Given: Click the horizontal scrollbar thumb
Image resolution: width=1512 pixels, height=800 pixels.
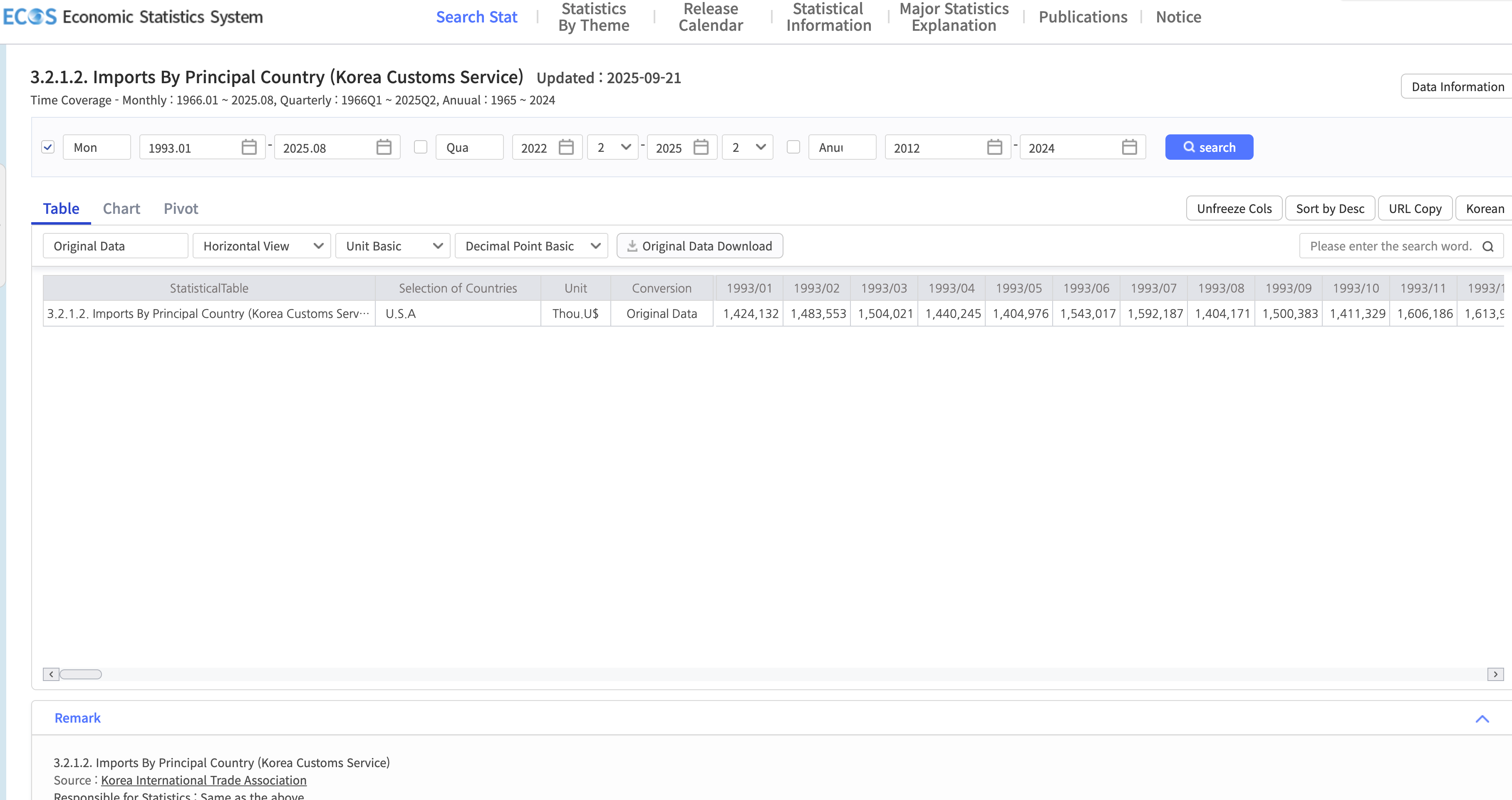Looking at the screenshot, I should point(81,674).
